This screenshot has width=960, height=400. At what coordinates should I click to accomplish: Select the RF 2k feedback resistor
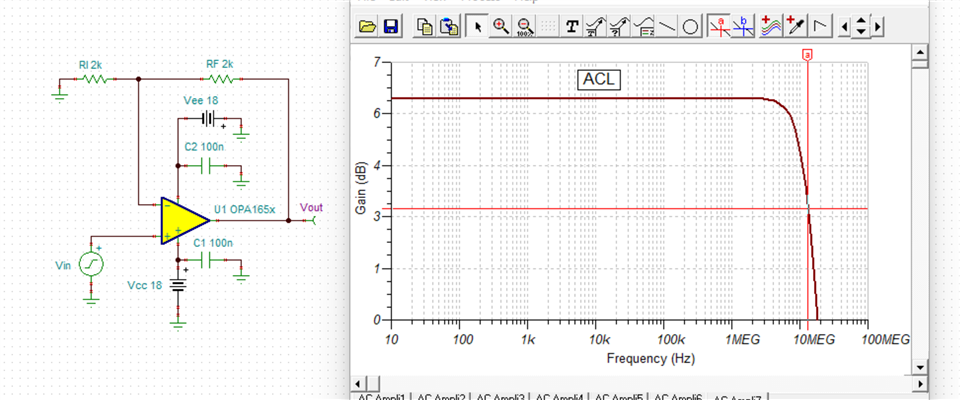(221, 78)
